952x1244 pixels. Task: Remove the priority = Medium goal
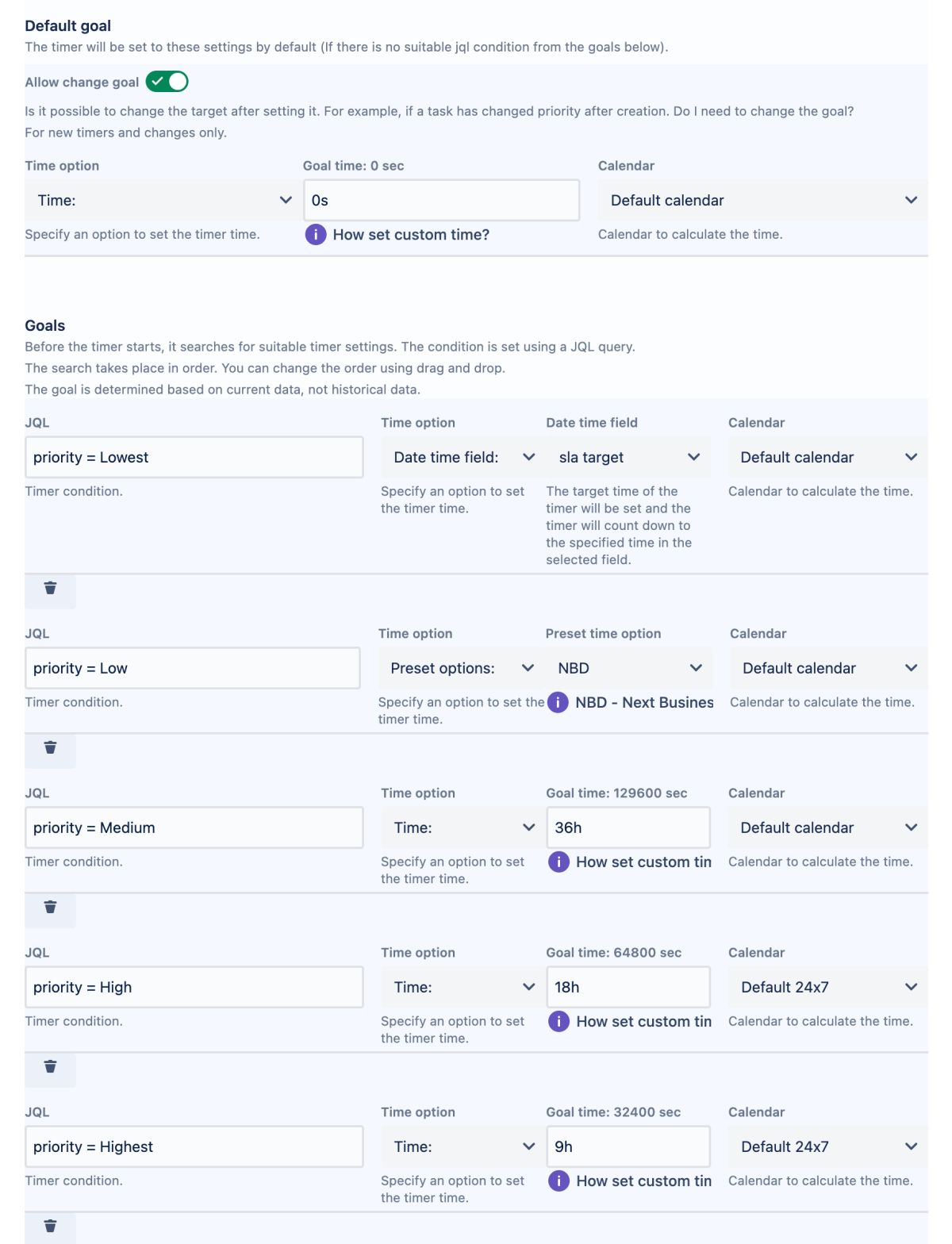pyautogui.click(x=50, y=908)
